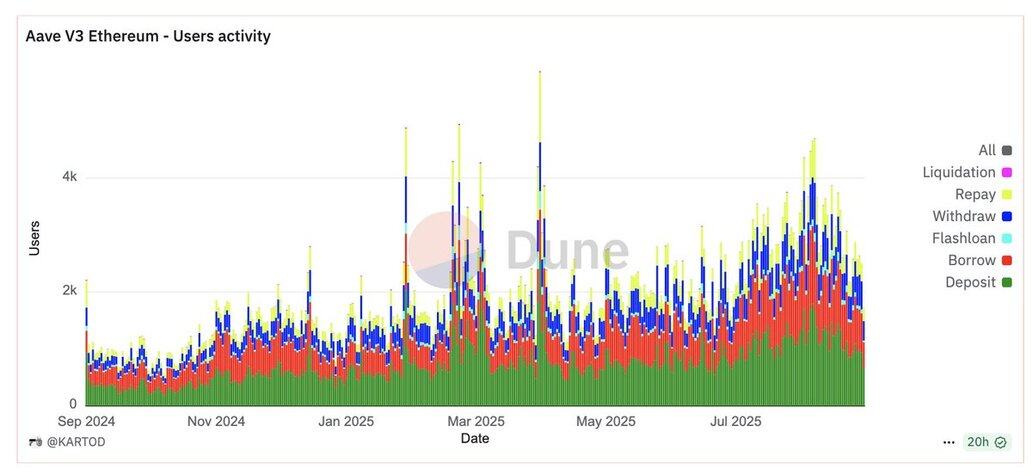Screen dimensions: 1032x475
Task: Click the blue Withdraw color dot
Action: (x=1007, y=216)
